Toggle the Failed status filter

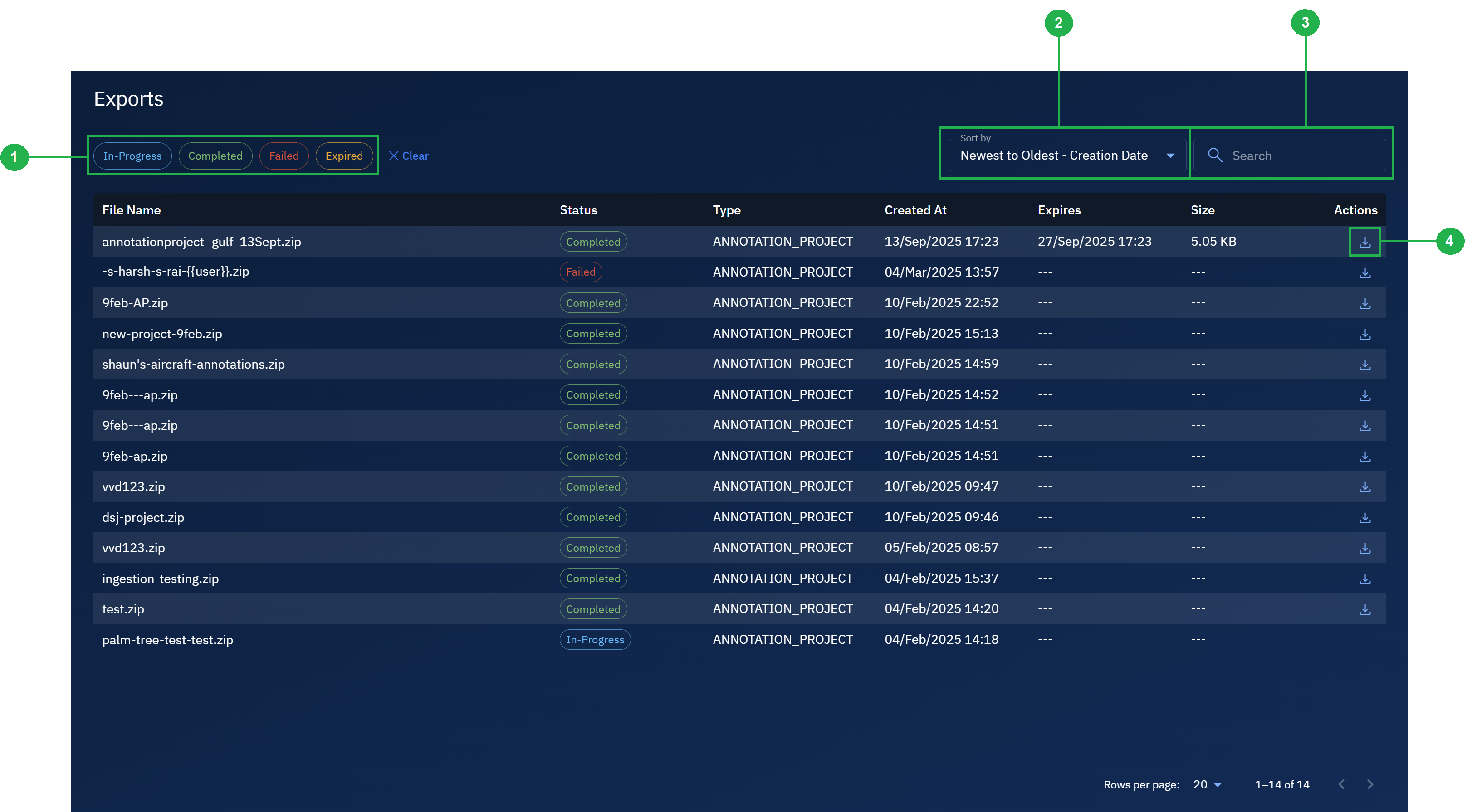click(284, 156)
